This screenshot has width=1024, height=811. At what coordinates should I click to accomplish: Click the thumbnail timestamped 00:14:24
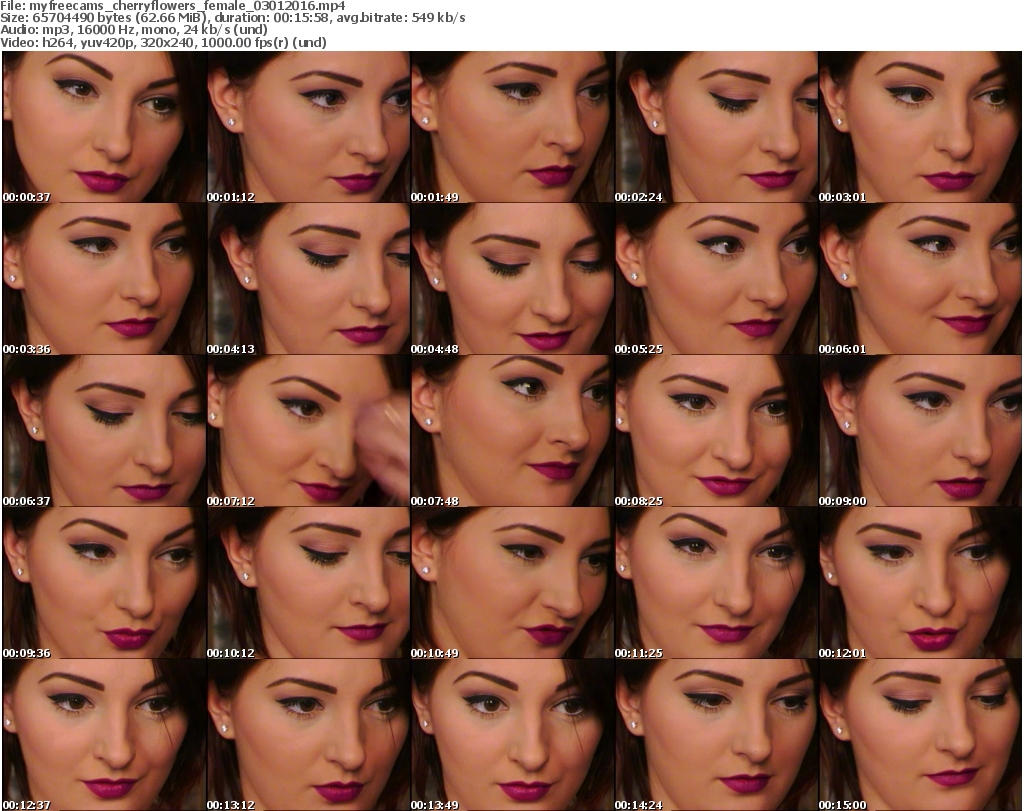point(716,735)
